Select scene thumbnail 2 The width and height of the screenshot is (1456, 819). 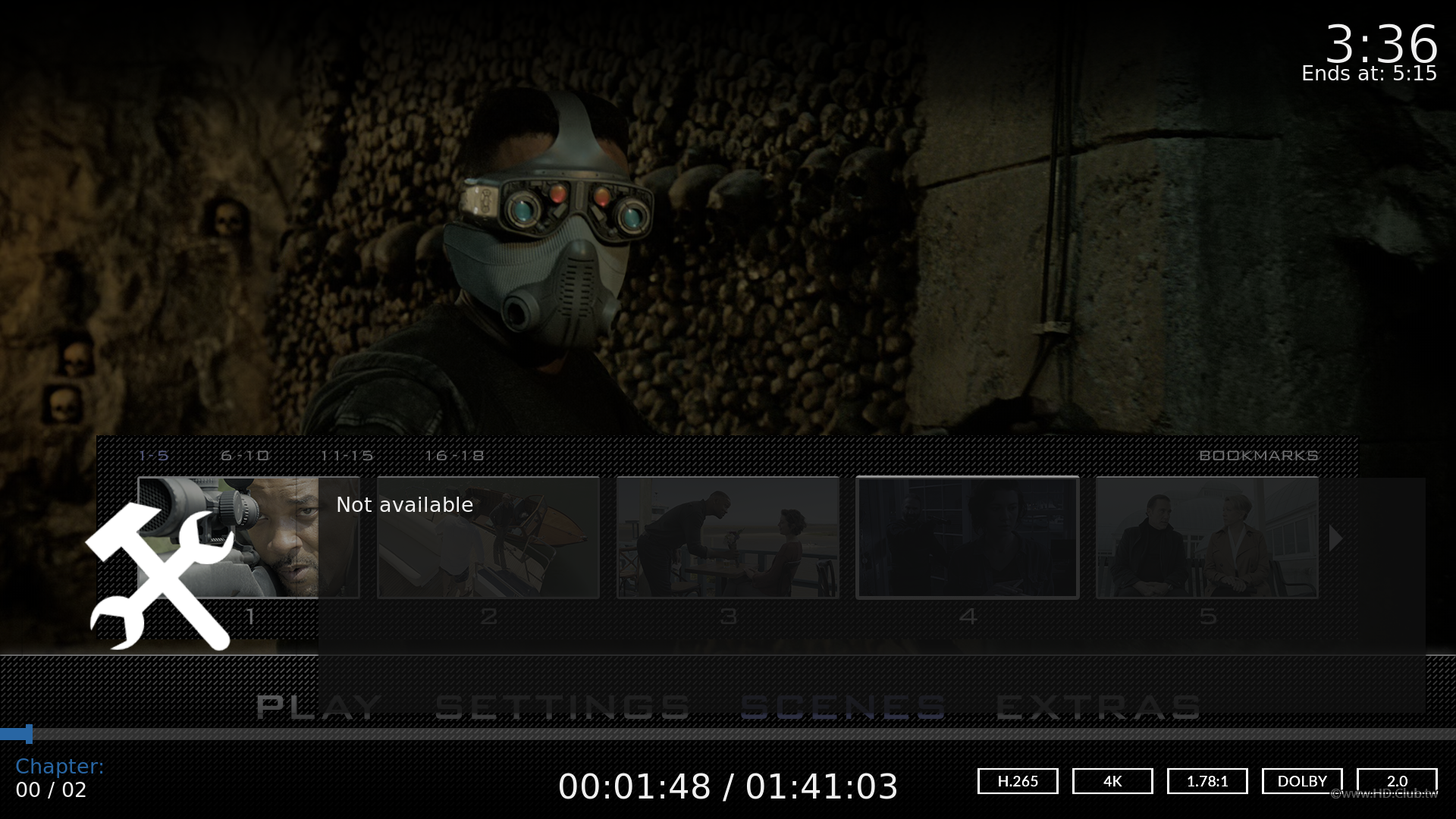click(488, 537)
